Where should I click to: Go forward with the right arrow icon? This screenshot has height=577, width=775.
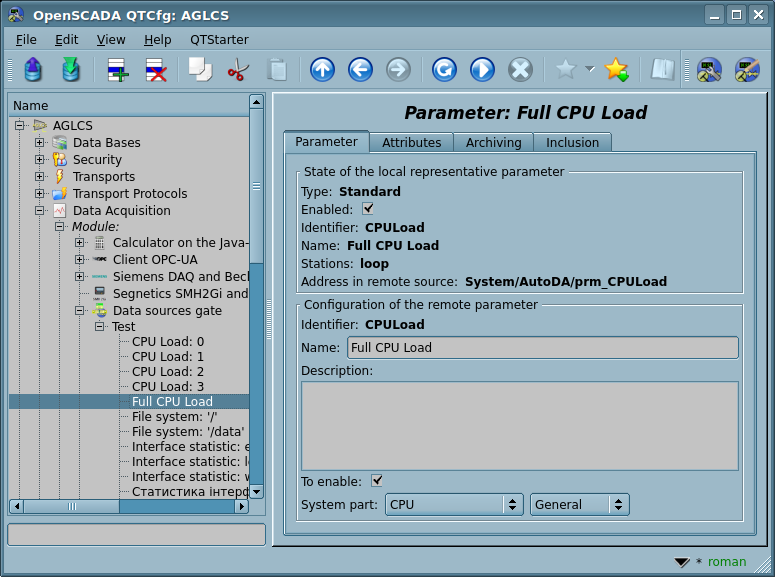pyautogui.click(x=398, y=69)
